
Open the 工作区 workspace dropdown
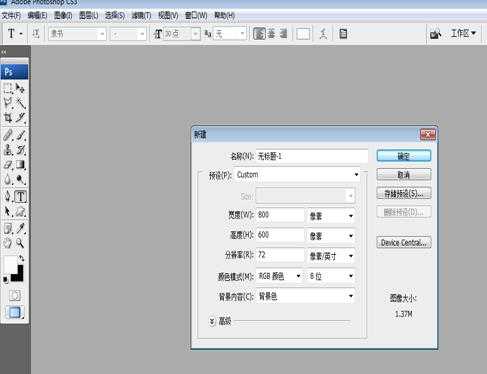point(463,33)
